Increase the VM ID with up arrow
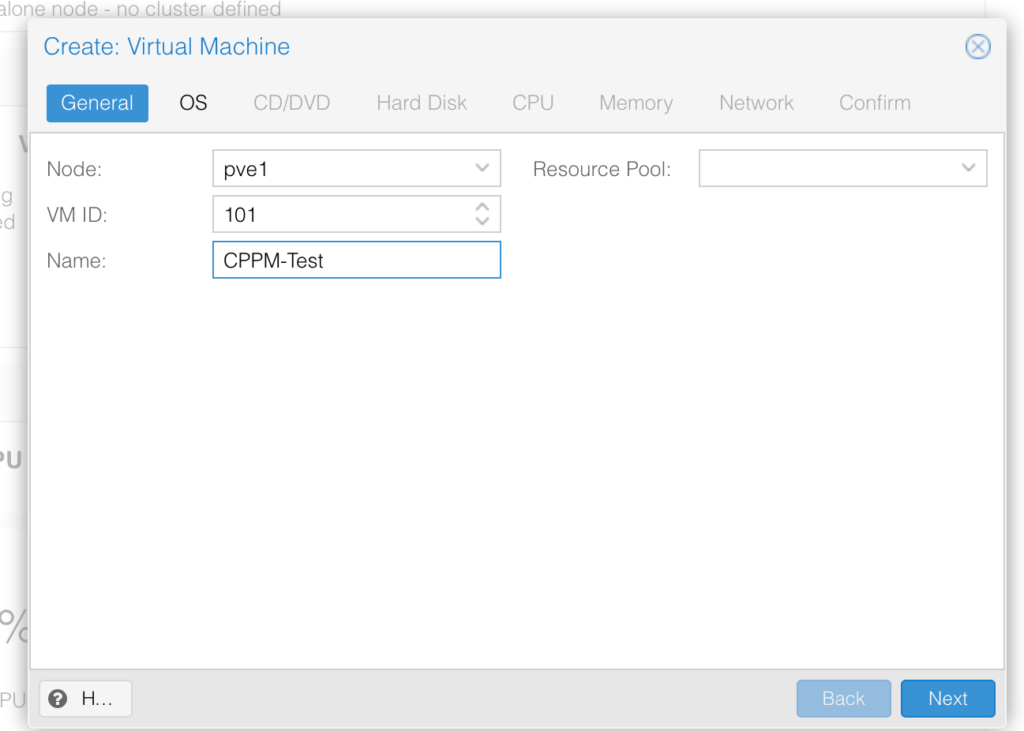This screenshot has width=1024, height=731. 482,207
